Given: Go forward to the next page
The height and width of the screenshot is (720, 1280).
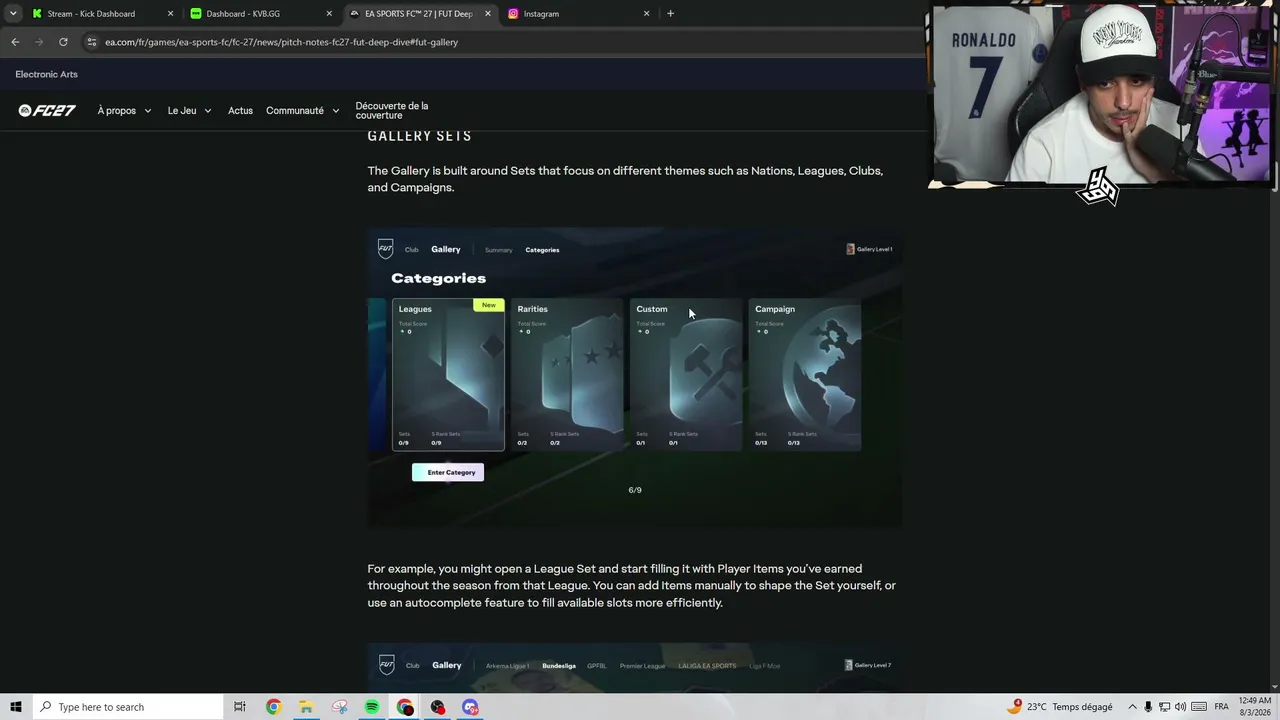Looking at the screenshot, I should 39,42.
